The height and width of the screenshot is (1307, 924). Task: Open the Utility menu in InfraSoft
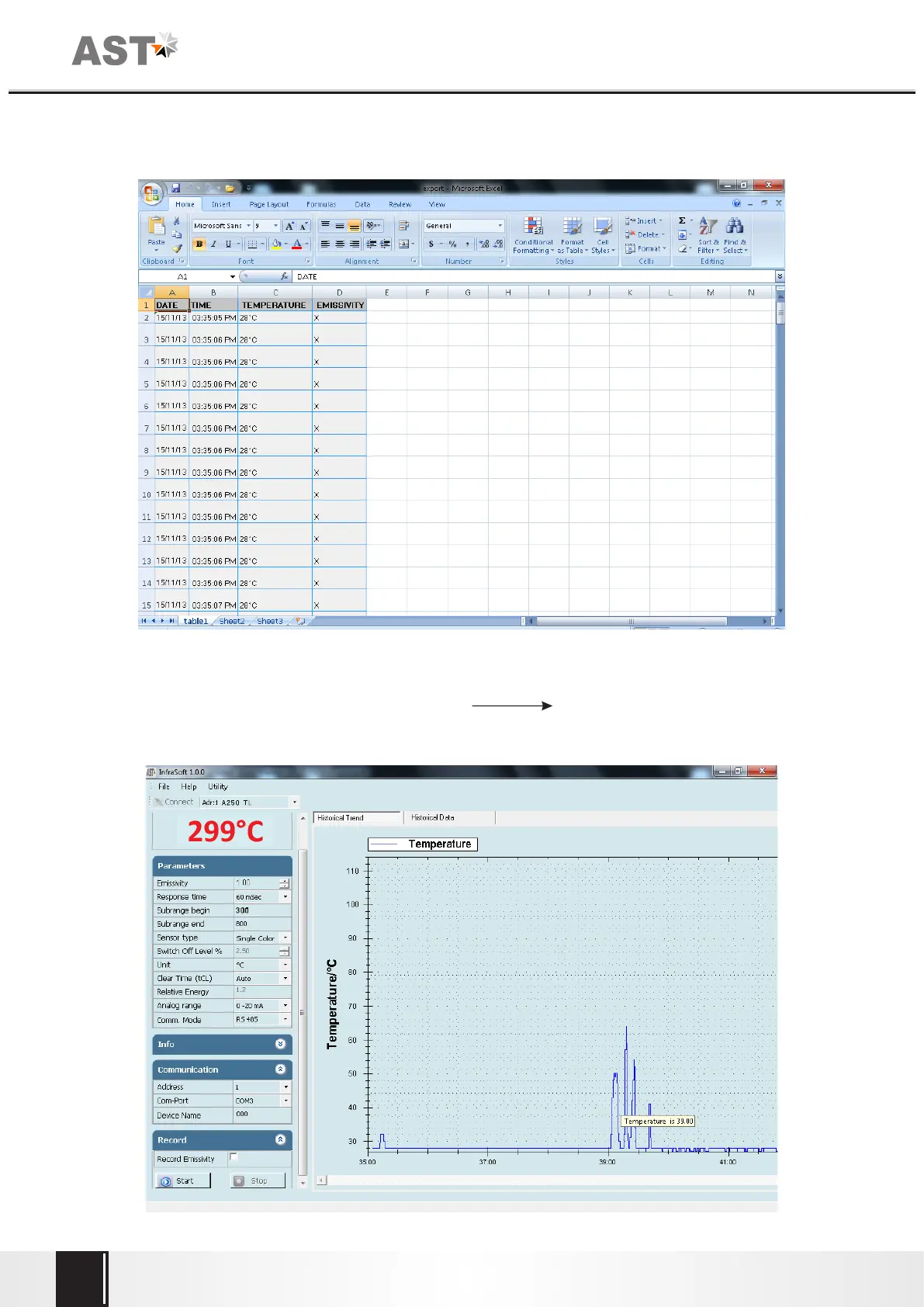click(218, 786)
